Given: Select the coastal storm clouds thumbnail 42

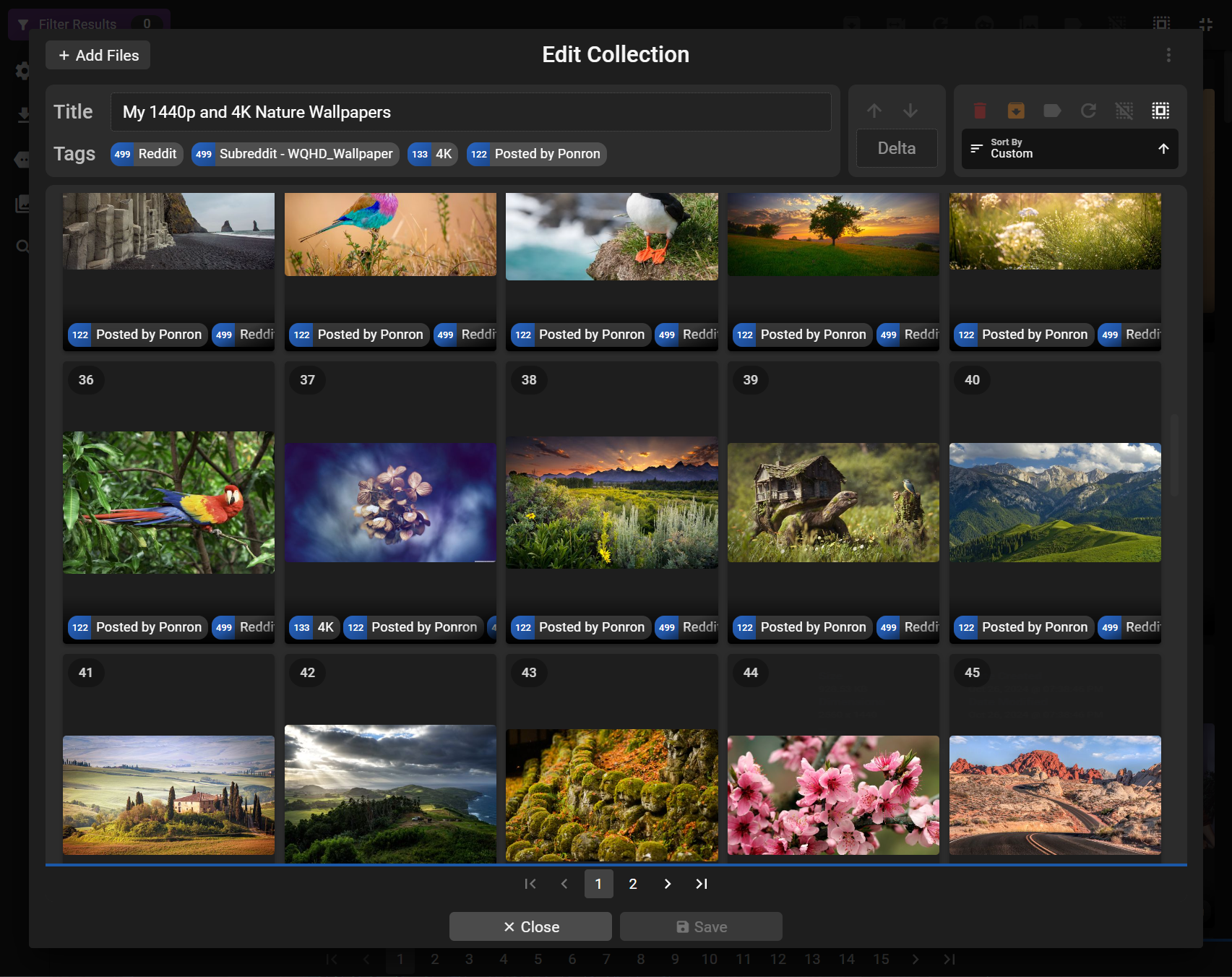Looking at the screenshot, I should [390, 794].
